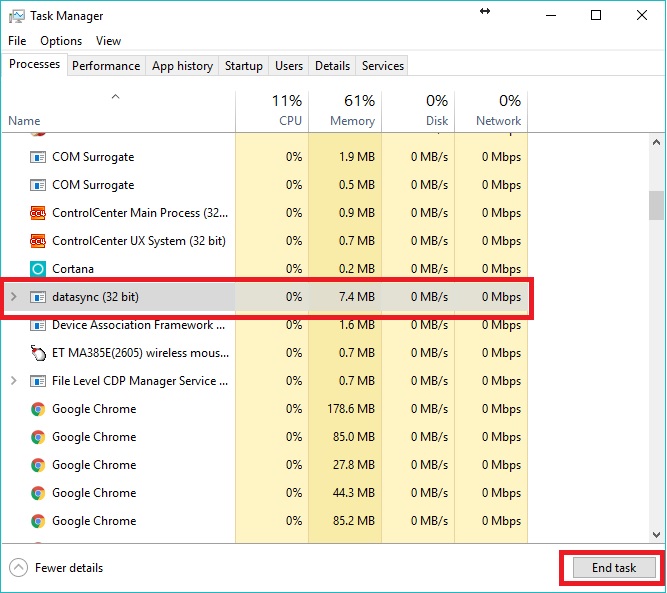Expand the File Level CDP Manager Service group
This screenshot has height=593, width=667.
14,381
